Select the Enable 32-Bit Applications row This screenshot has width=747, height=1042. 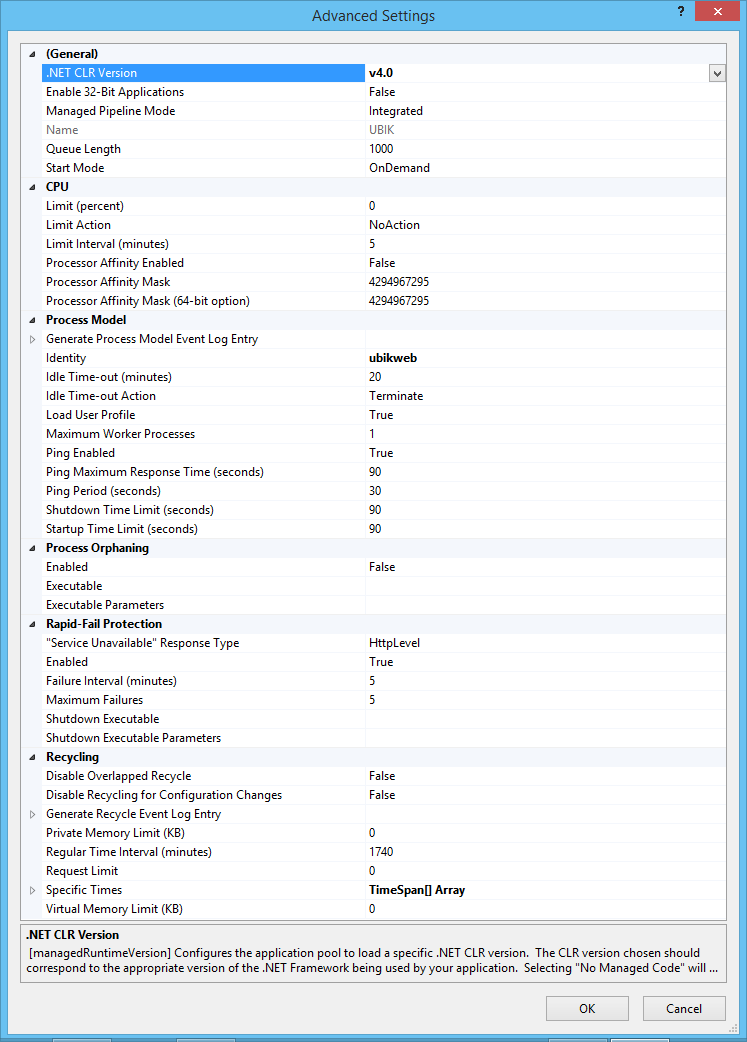115,92
